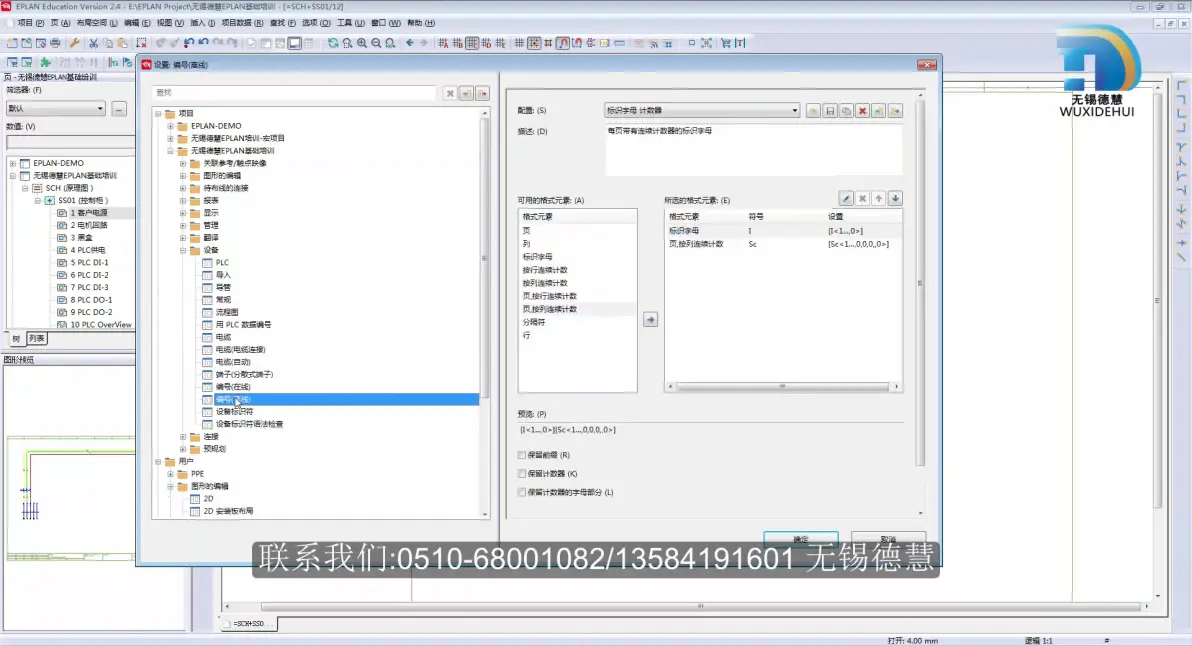Expand the EPLAN-DEMO node in settings tree
This screenshot has height=646, width=1192.
(170, 126)
